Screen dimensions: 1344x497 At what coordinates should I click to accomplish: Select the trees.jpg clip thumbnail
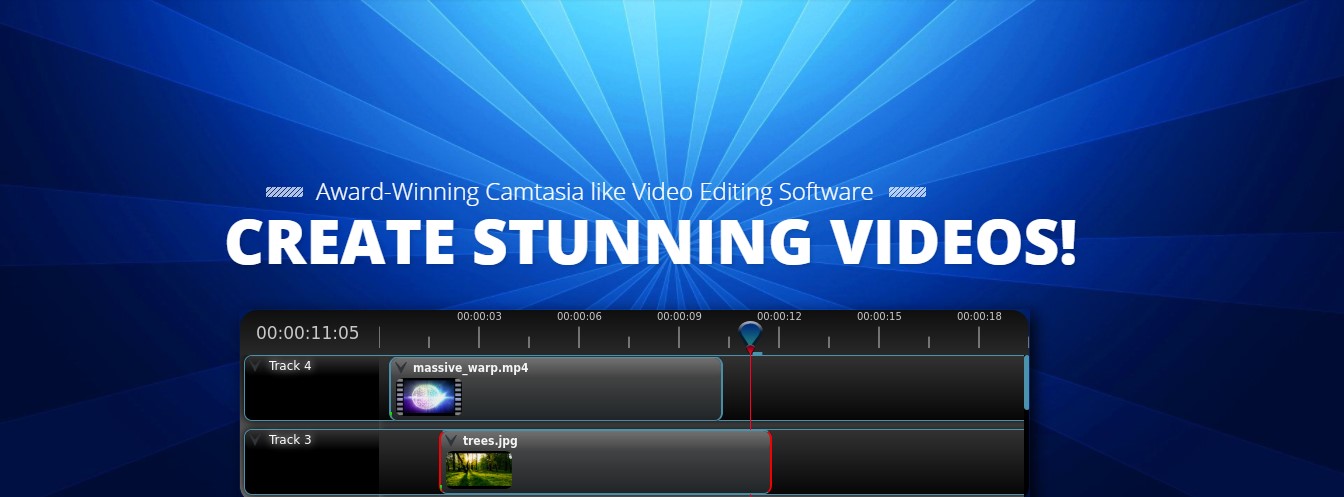(x=479, y=470)
